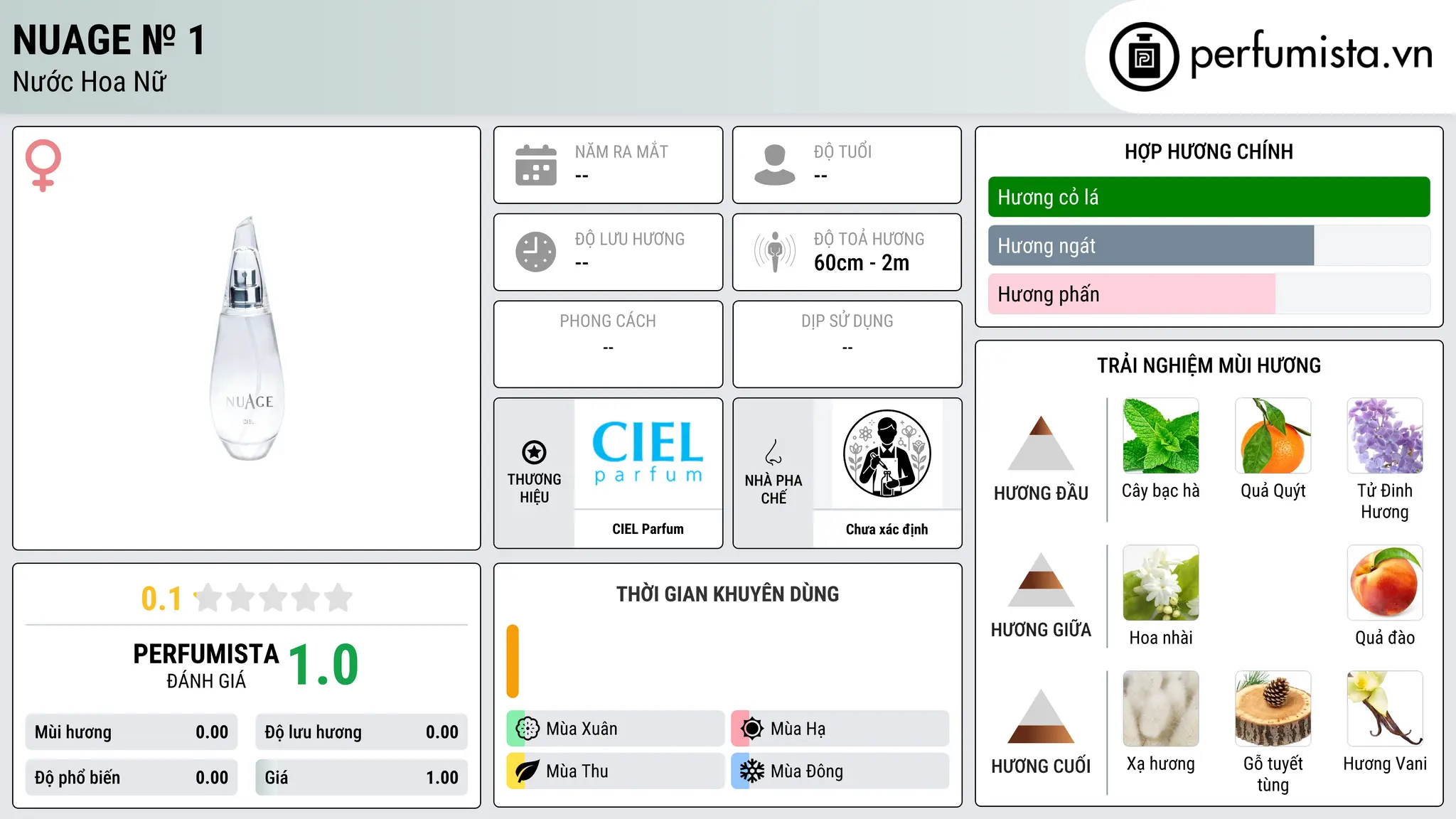The height and width of the screenshot is (819, 1456).
Task: Click the 'Quả đào' note label
Action: pos(1385,638)
